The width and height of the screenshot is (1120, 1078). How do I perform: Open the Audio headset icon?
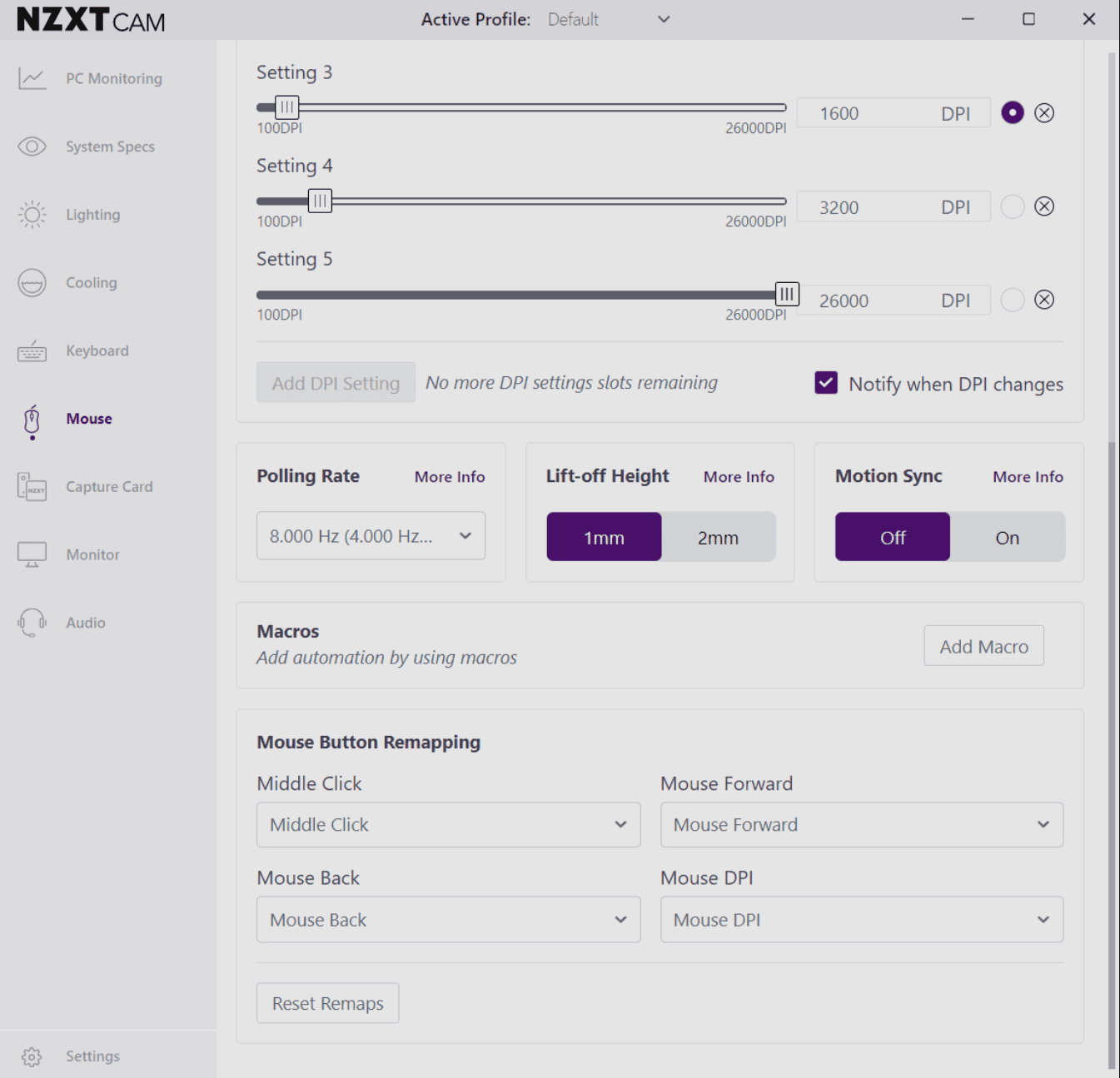32,623
